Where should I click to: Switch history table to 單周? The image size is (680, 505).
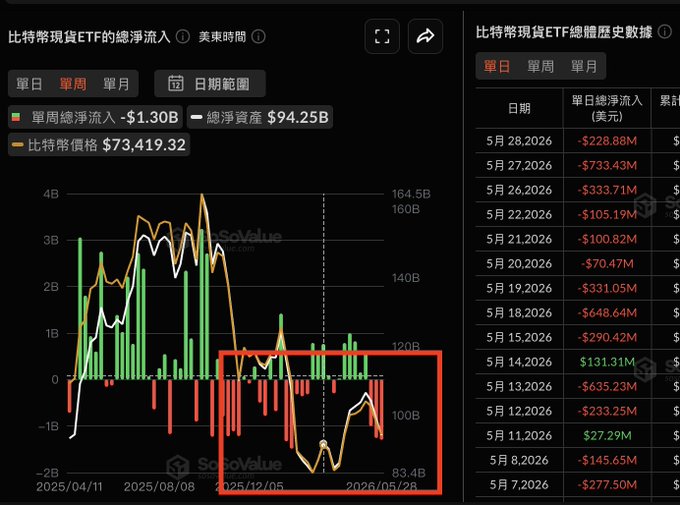tap(540, 66)
